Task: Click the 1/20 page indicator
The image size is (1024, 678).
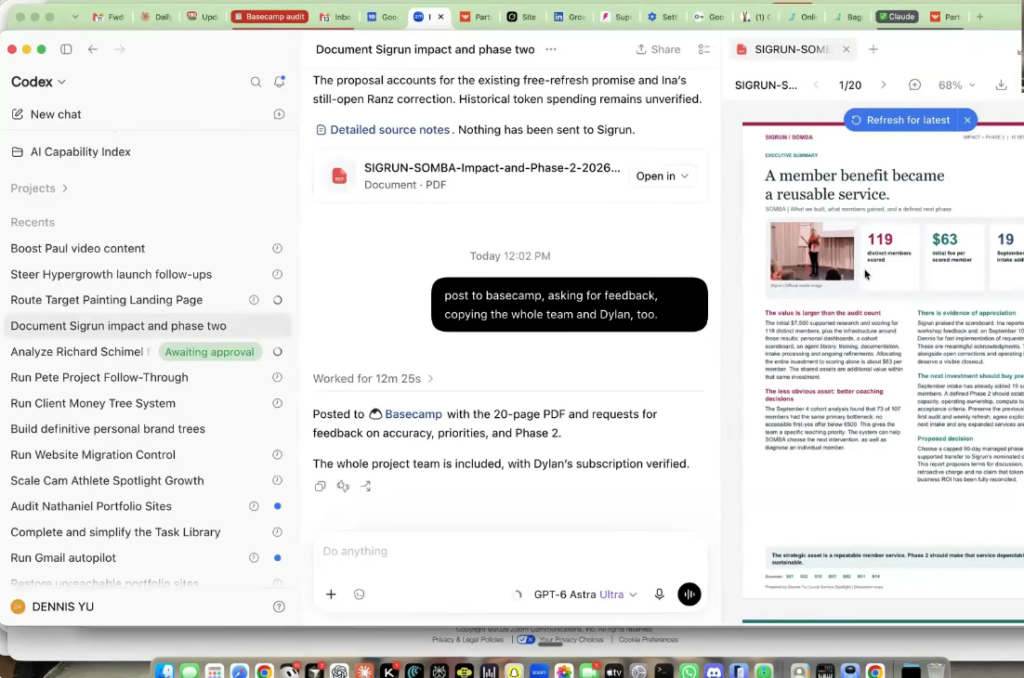Action: pos(850,85)
